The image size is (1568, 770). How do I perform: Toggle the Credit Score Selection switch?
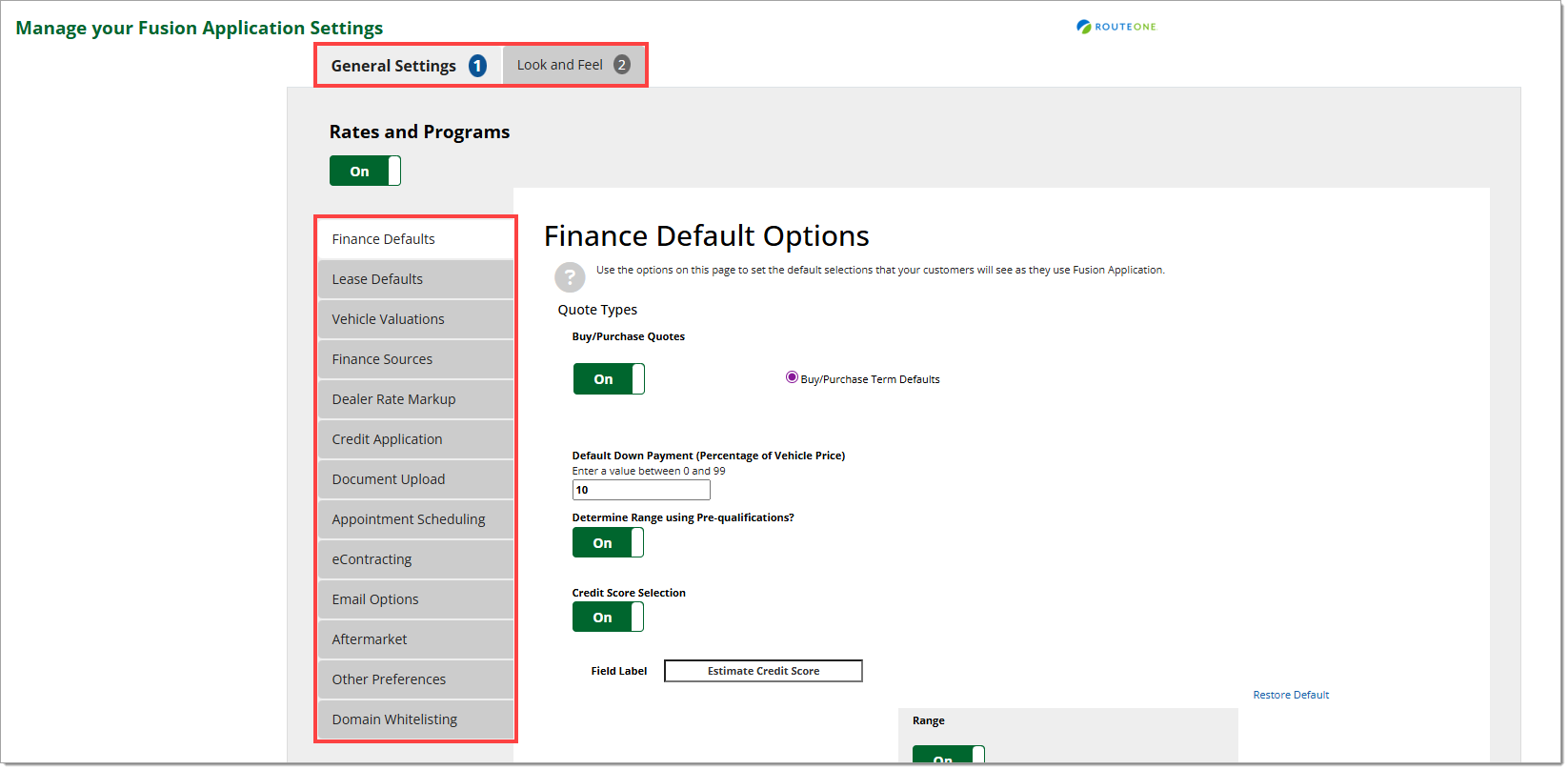tap(608, 618)
